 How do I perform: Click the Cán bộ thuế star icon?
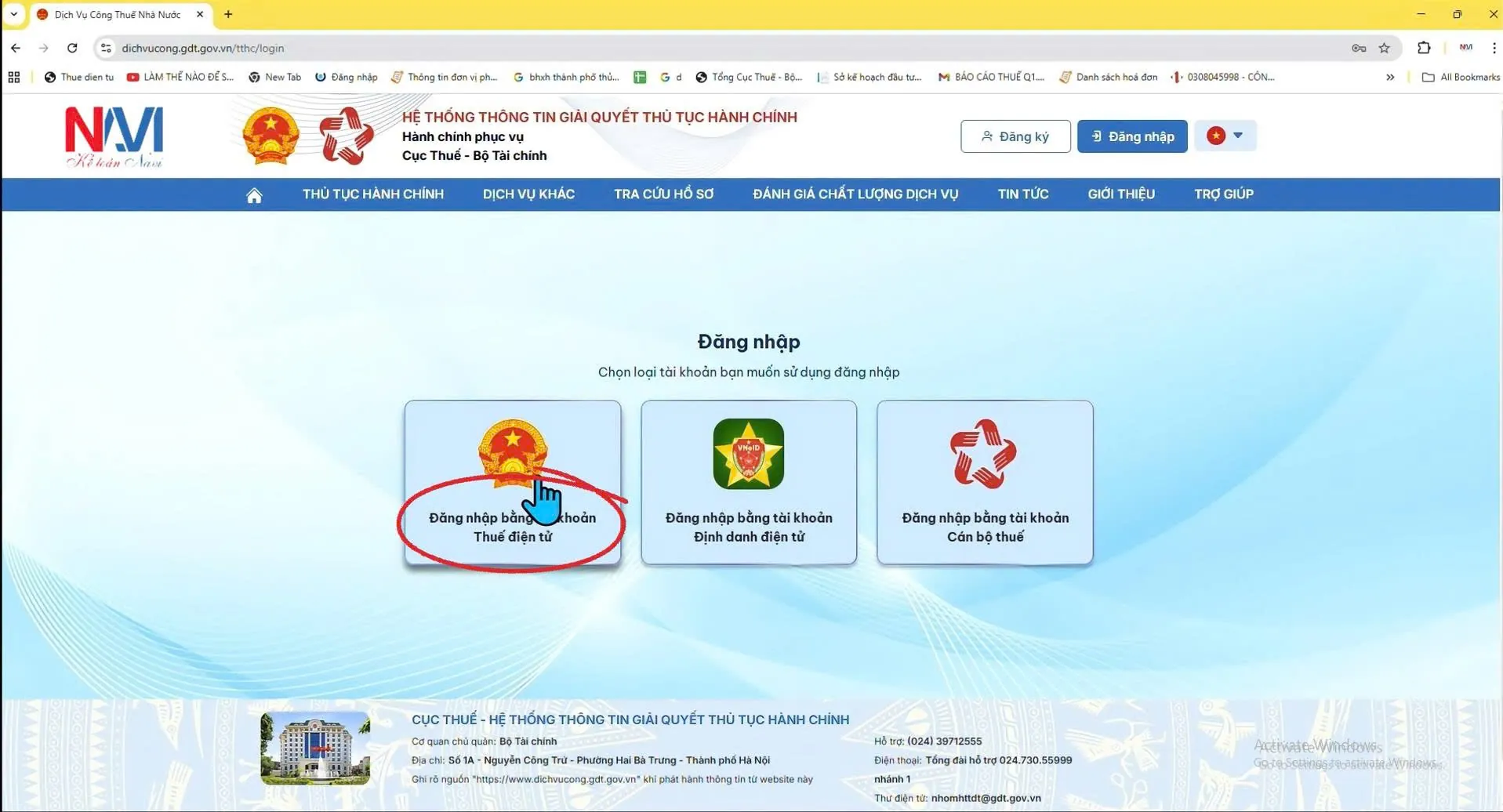point(984,454)
